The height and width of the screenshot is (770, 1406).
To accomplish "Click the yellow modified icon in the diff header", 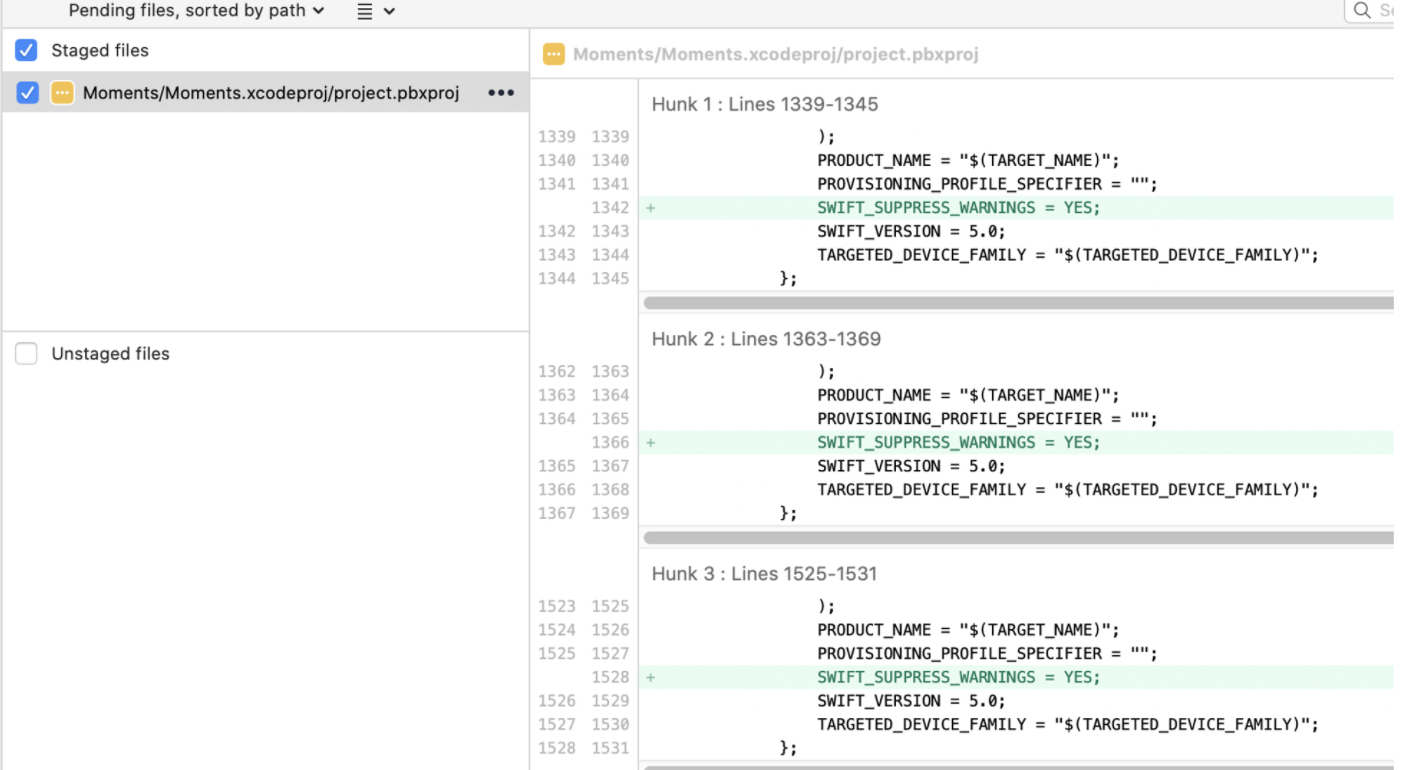I will click(553, 55).
